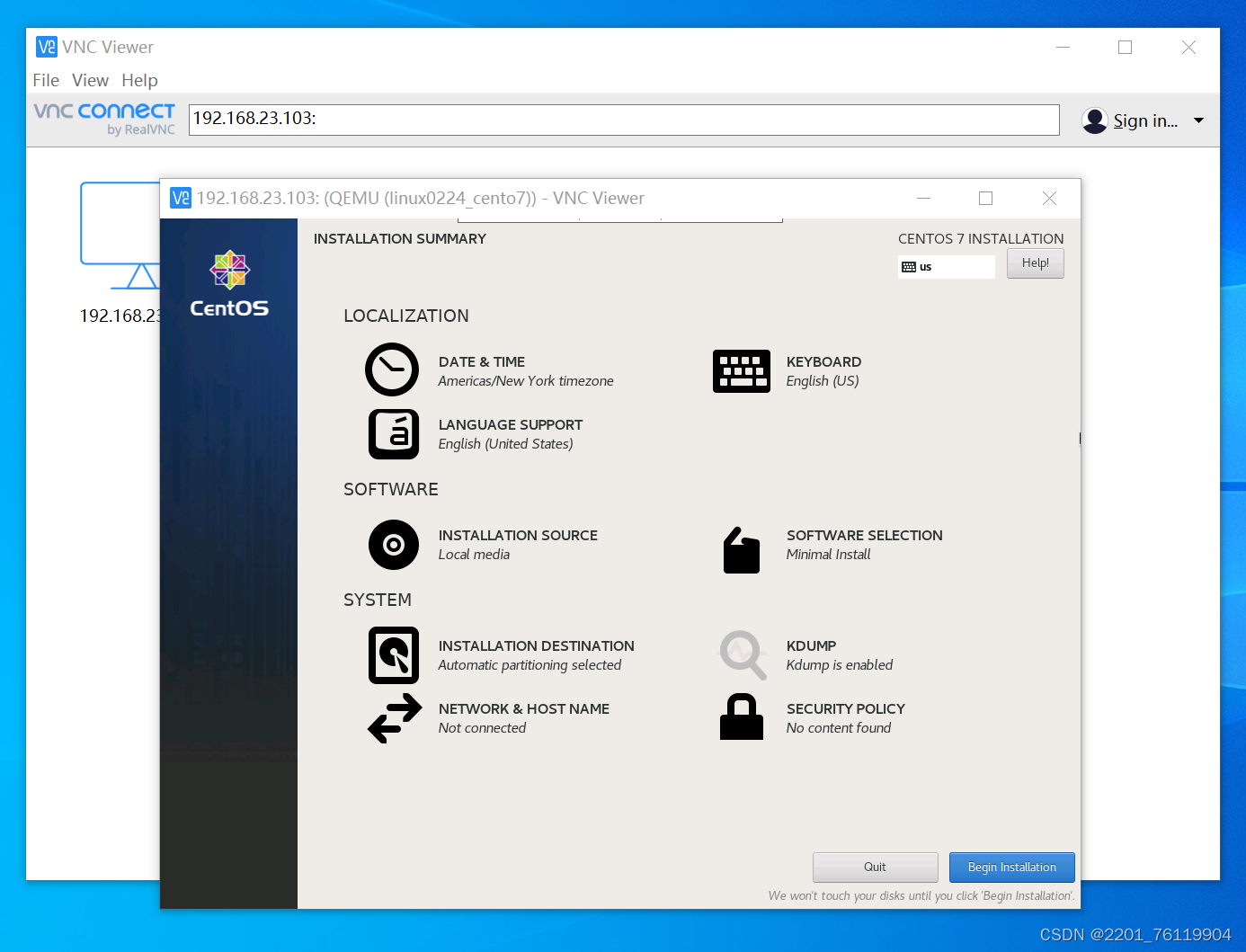Click INSTALLATION DESTINATION label

(537, 645)
